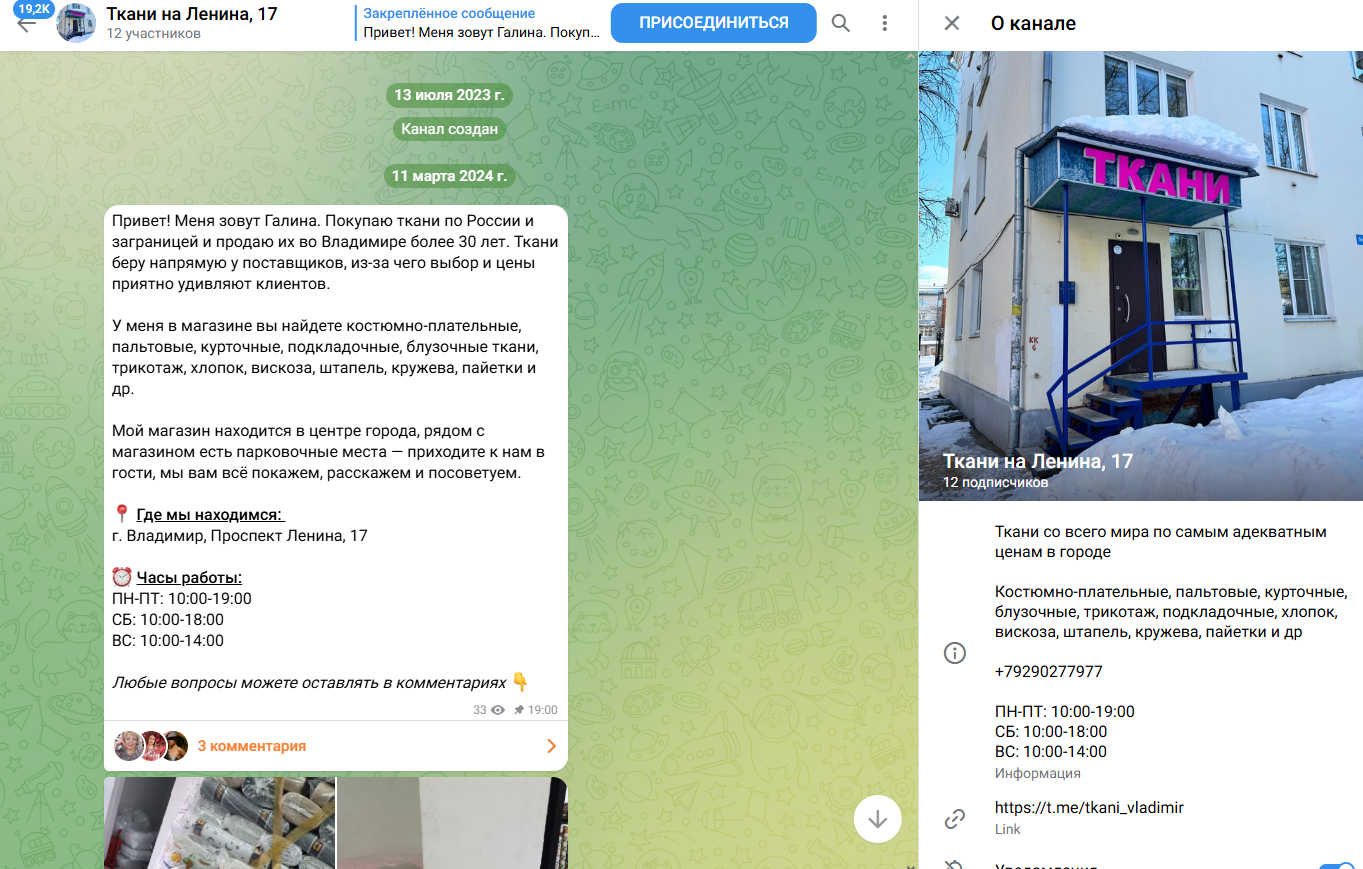Screen dimensions: 1363x869
Task: Click phone number +79290277977
Action: (1049, 672)
